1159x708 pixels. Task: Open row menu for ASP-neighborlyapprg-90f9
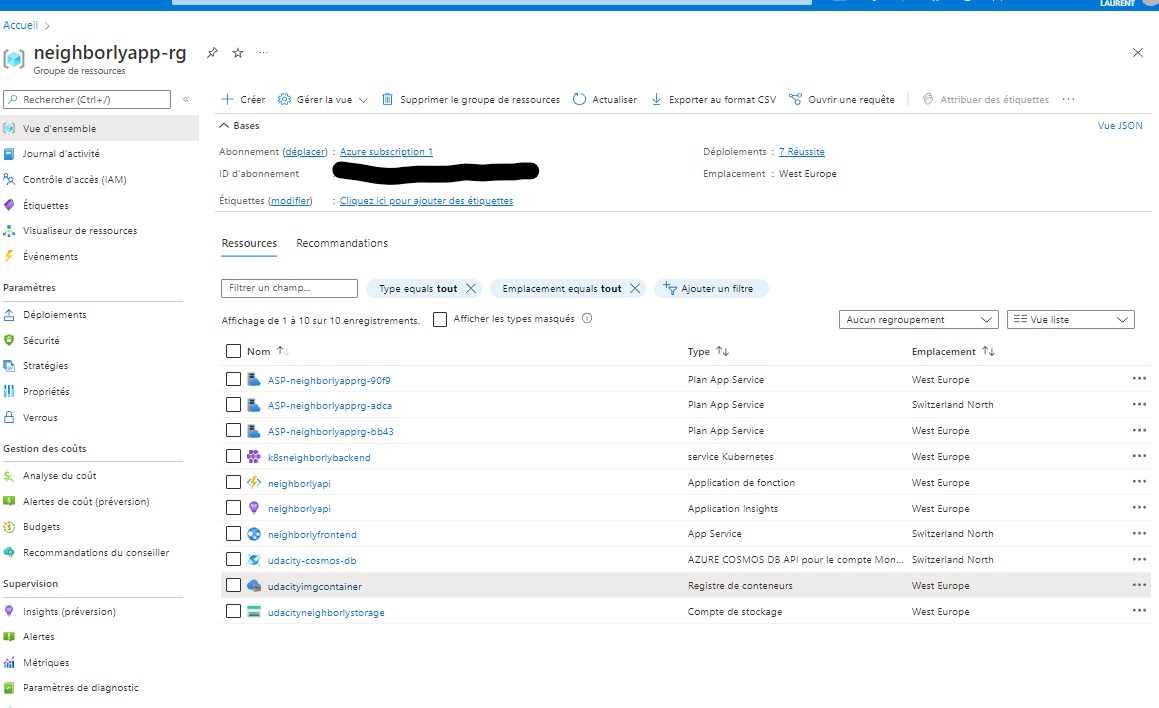[x=1138, y=378]
